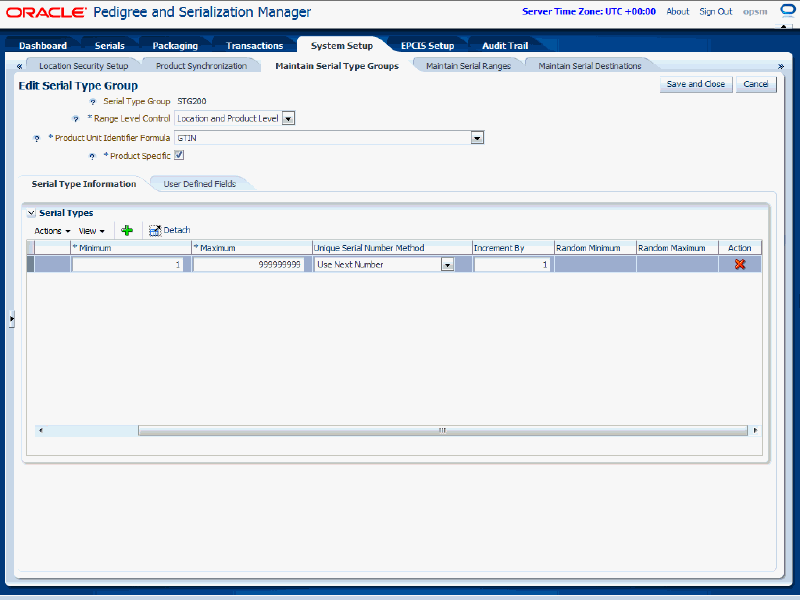Click the Detach table icon

(155, 231)
